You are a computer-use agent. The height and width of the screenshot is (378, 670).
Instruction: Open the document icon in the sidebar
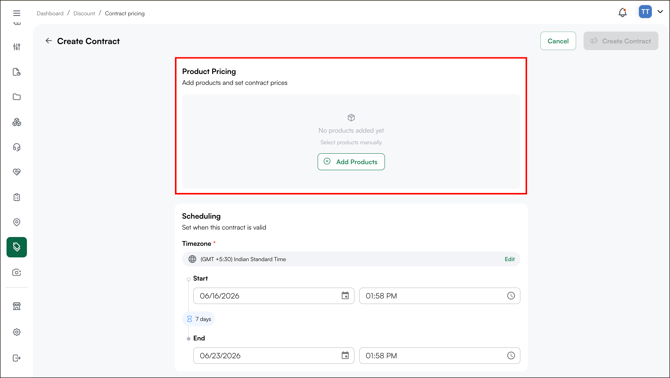17,72
